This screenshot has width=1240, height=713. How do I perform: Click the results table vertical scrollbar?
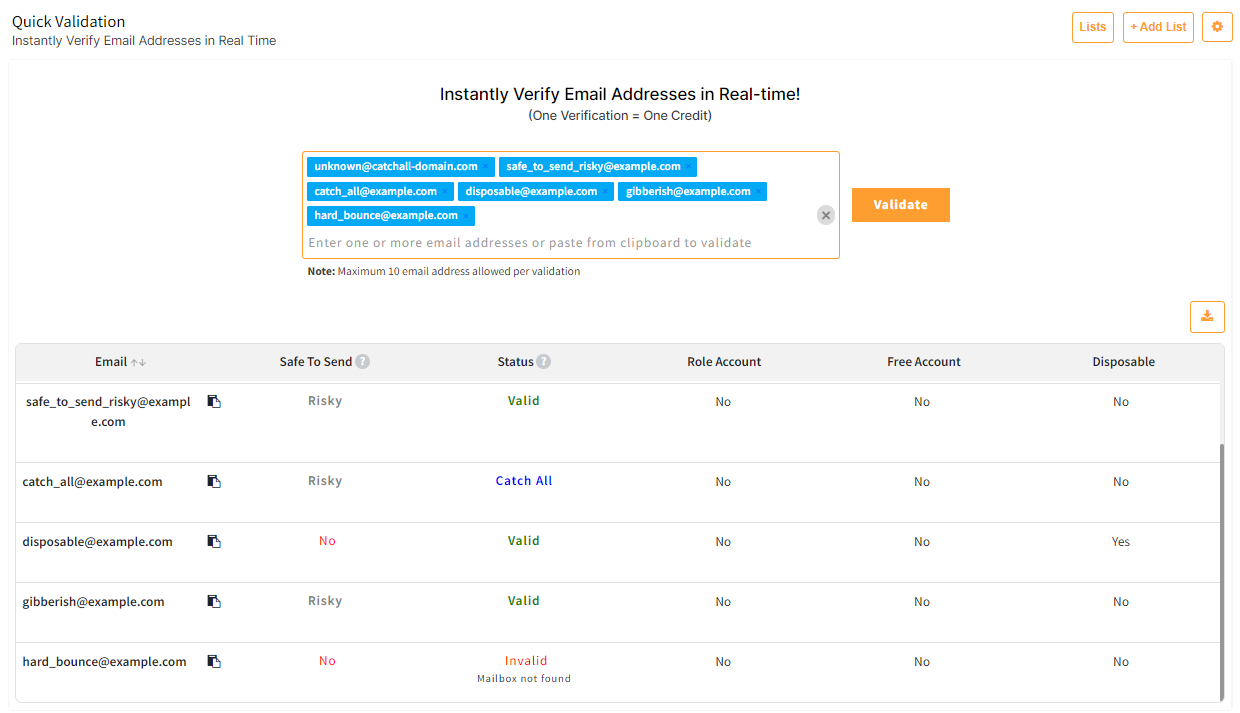(1220, 573)
